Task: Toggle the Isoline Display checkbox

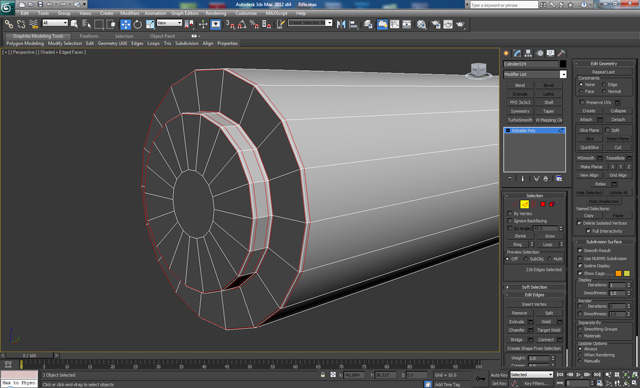Action: [x=580, y=266]
